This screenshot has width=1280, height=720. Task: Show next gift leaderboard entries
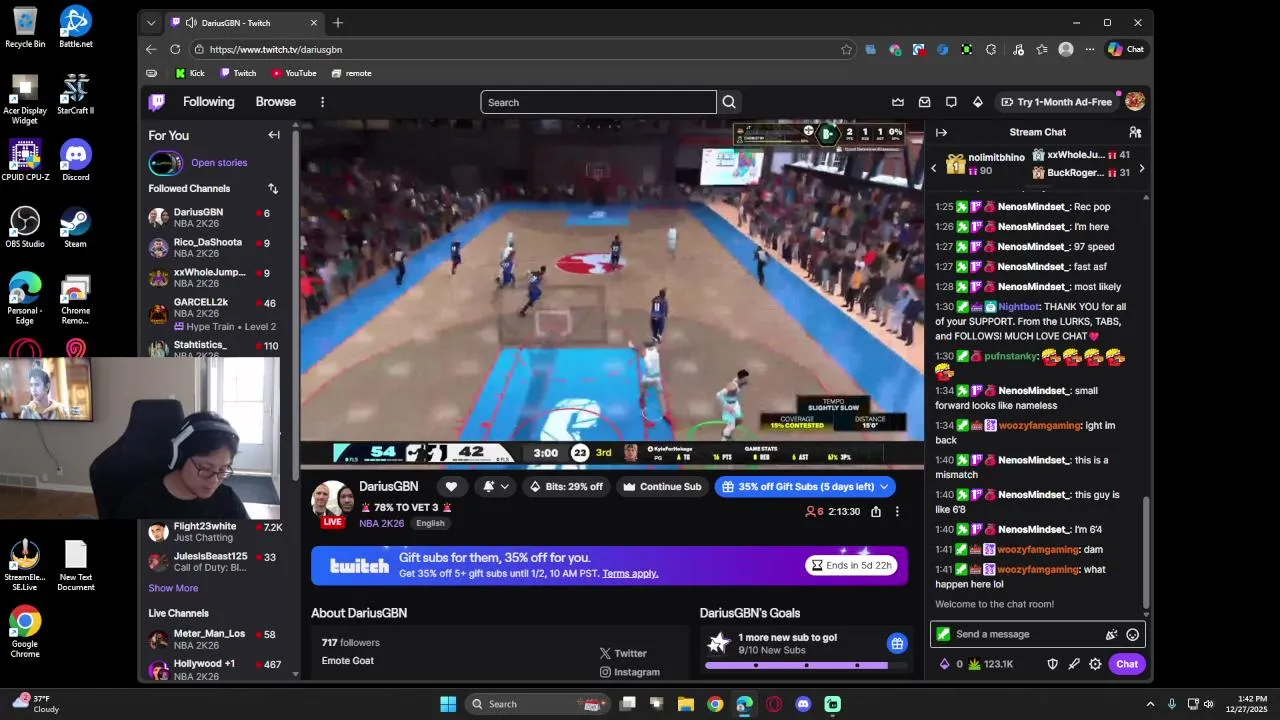[x=1142, y=168]
